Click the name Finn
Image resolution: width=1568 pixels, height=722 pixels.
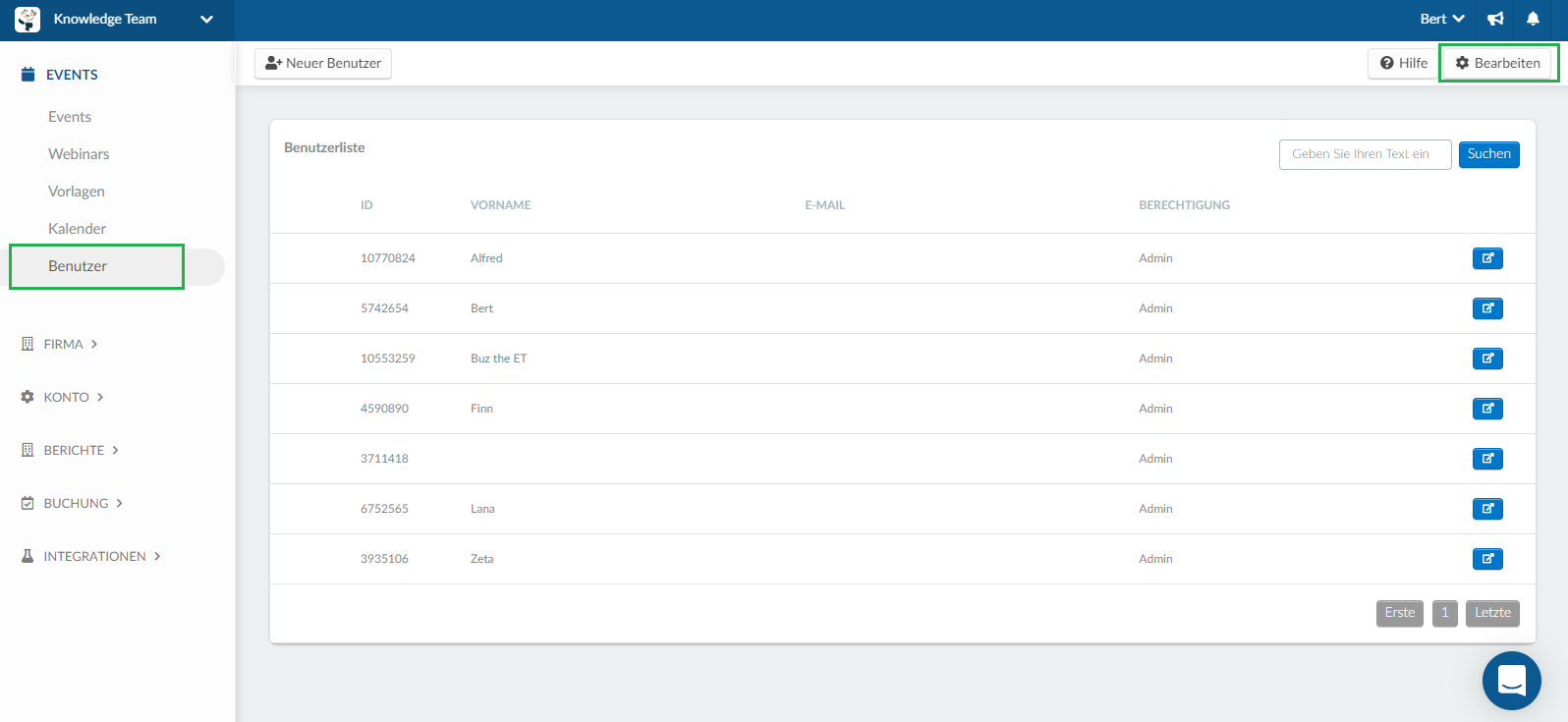tap(481, 409)
